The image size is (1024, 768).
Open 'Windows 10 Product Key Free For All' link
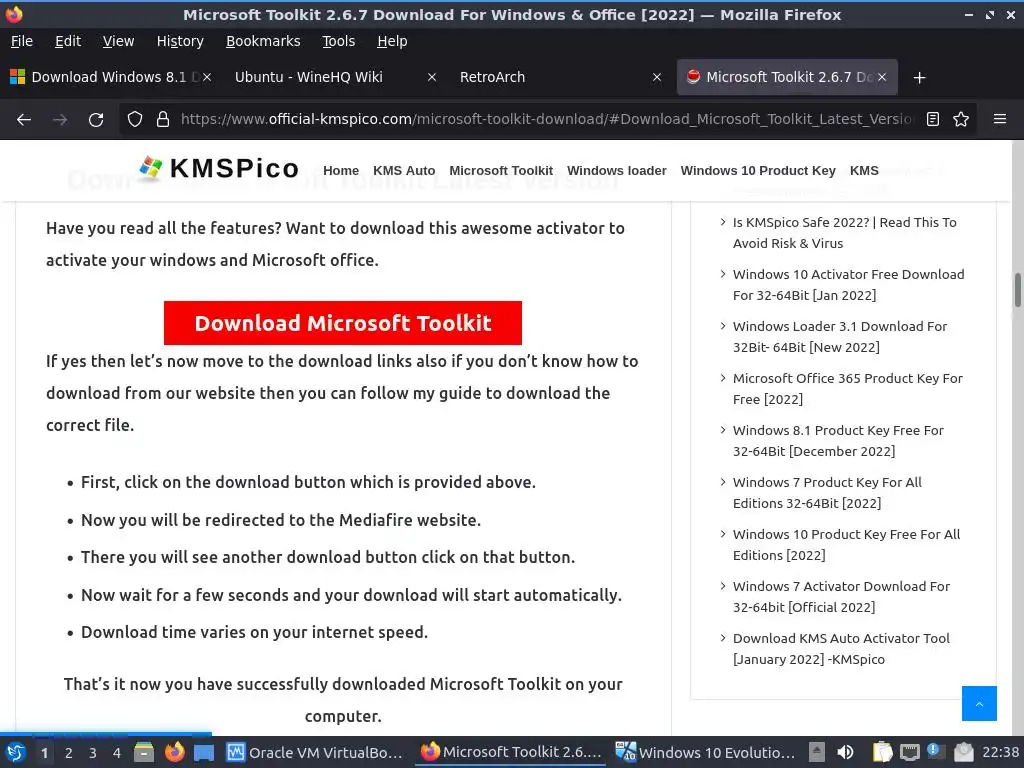[x=846, y=545]
